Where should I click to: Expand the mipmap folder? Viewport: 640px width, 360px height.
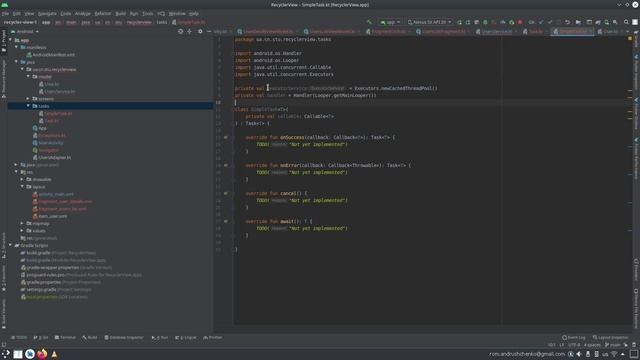pyautogui.click(x=22, y=224)
